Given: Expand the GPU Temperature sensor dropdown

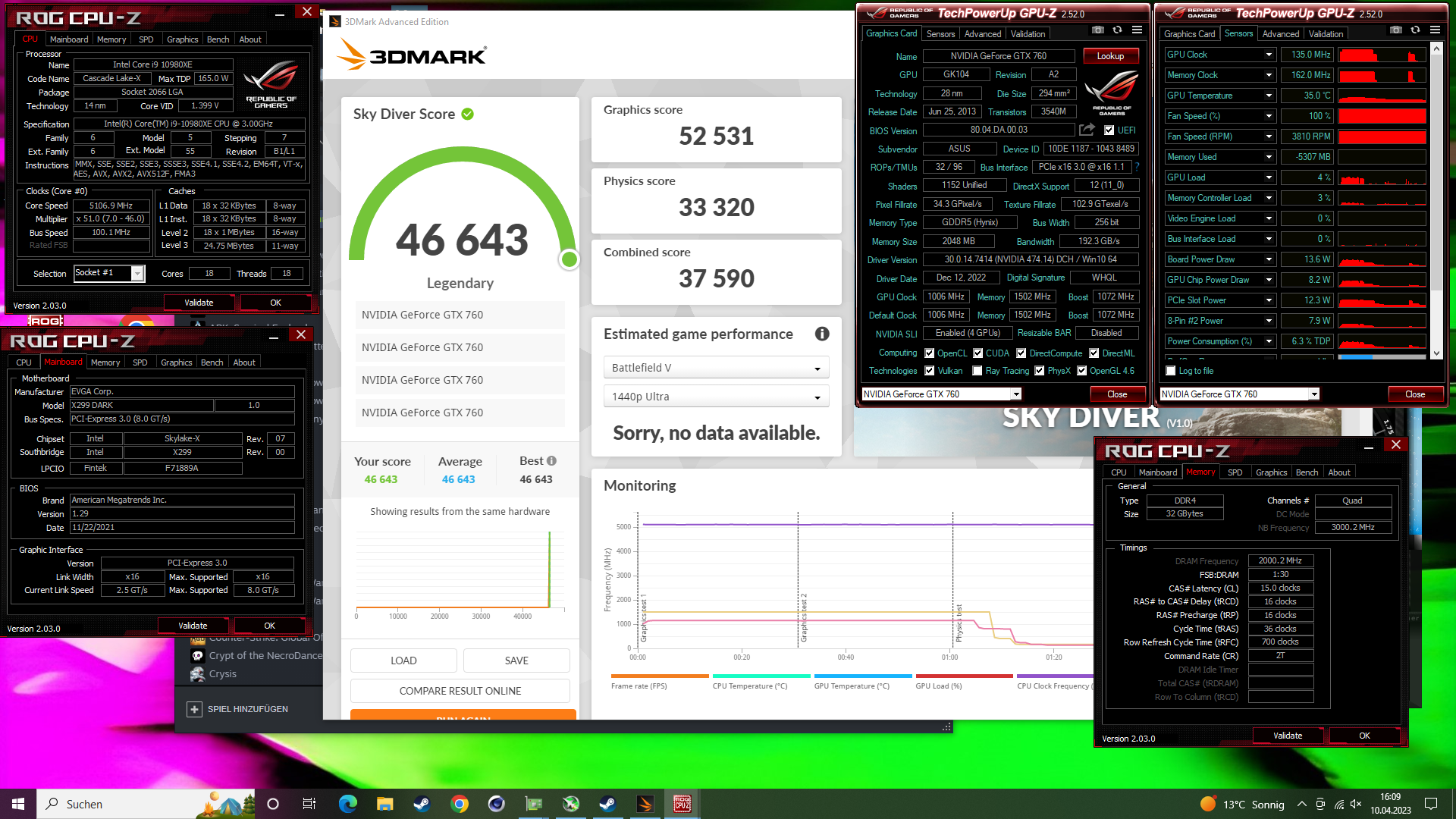Looking at the screenshot, I should coord(1269,96).
